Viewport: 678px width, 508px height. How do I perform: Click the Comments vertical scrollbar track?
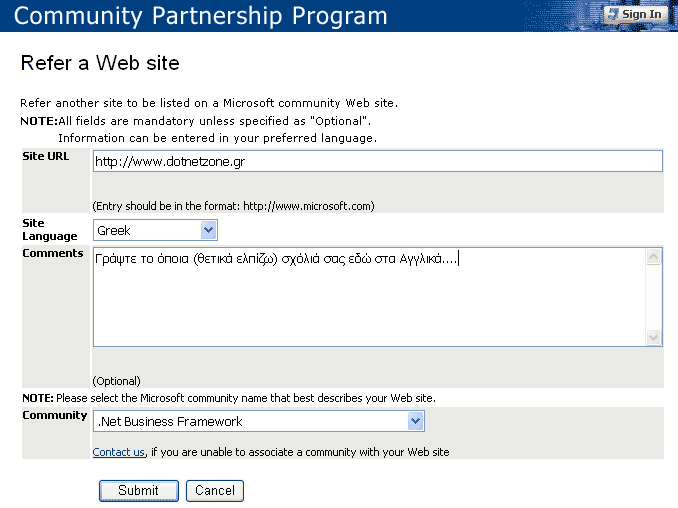[654, 297]
